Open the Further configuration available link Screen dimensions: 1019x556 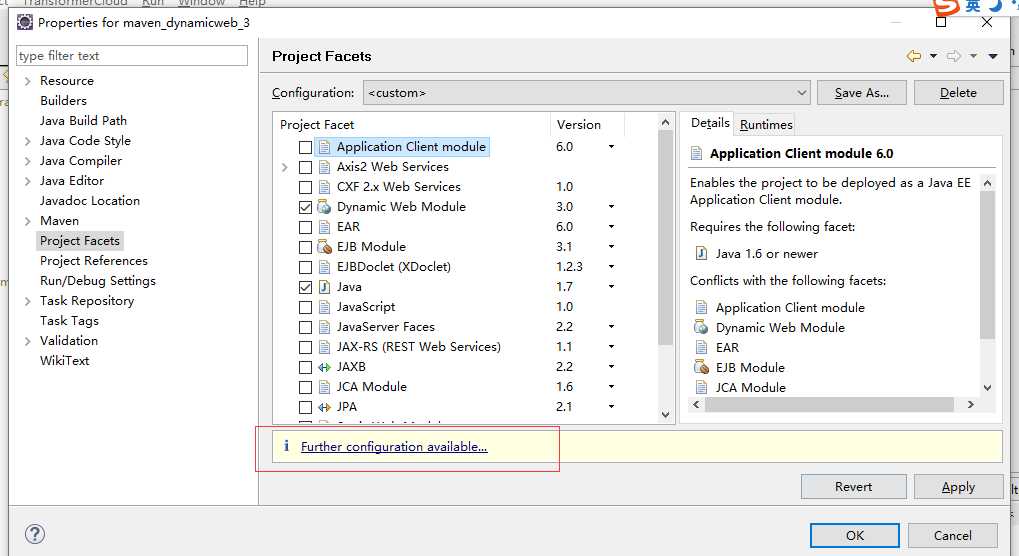pyautogui.click(x=394, y=446)
